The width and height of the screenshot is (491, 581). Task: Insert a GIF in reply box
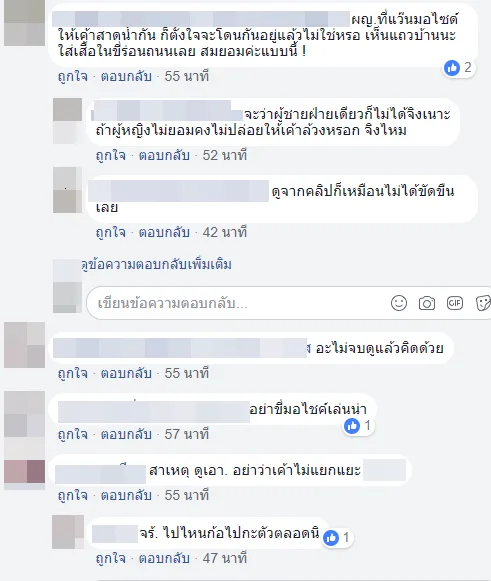(455, 303)
